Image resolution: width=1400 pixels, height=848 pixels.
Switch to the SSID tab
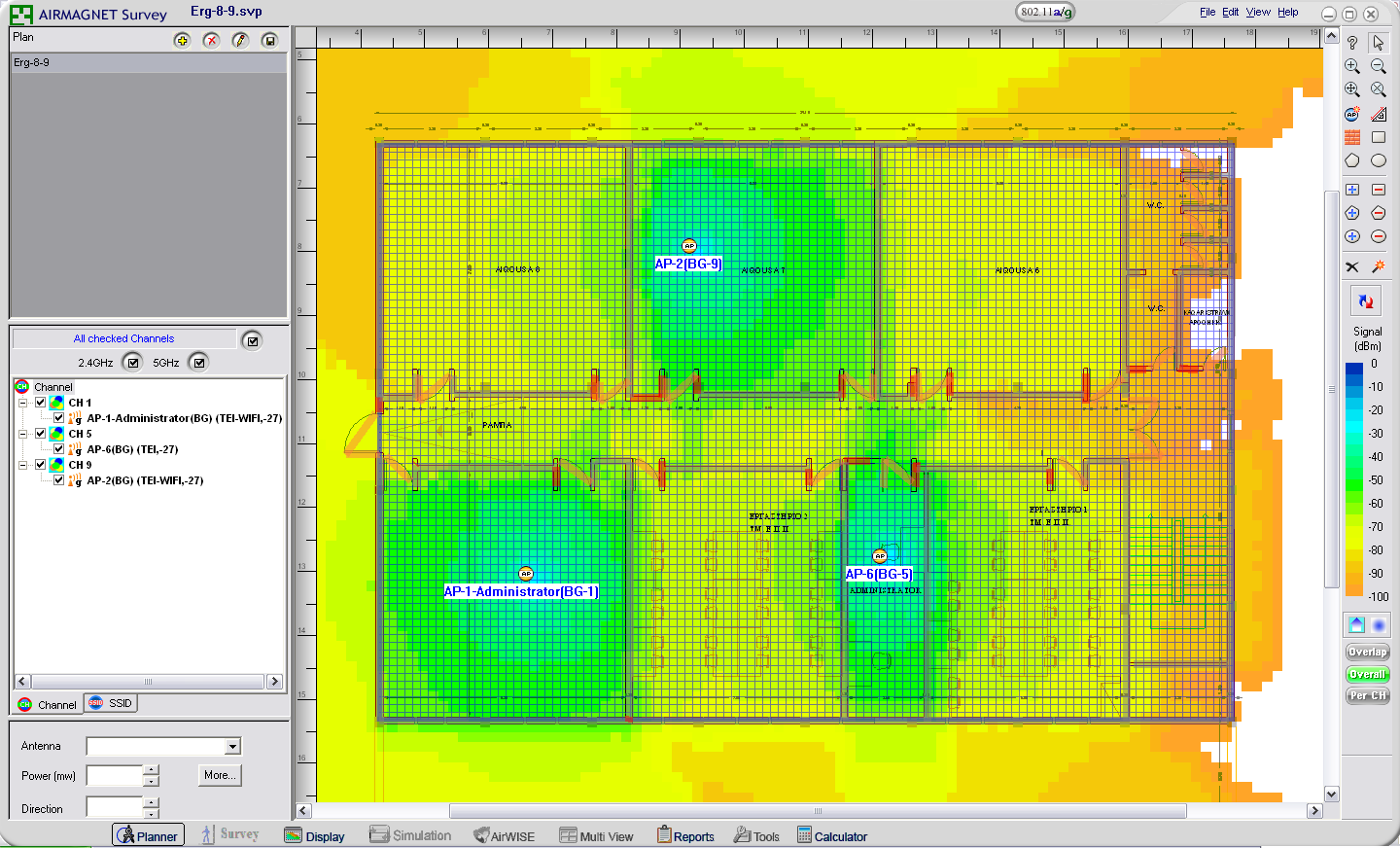click(x=111, y=703)
